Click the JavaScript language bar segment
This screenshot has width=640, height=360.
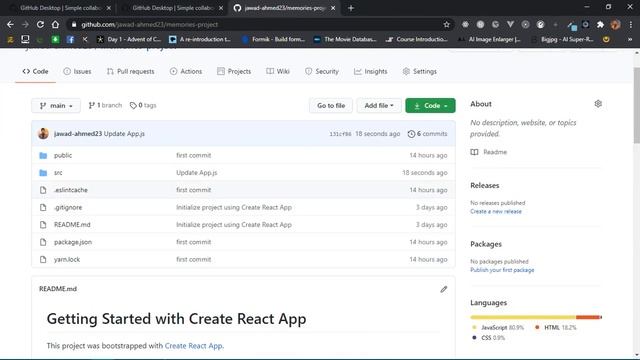[523, 317]
